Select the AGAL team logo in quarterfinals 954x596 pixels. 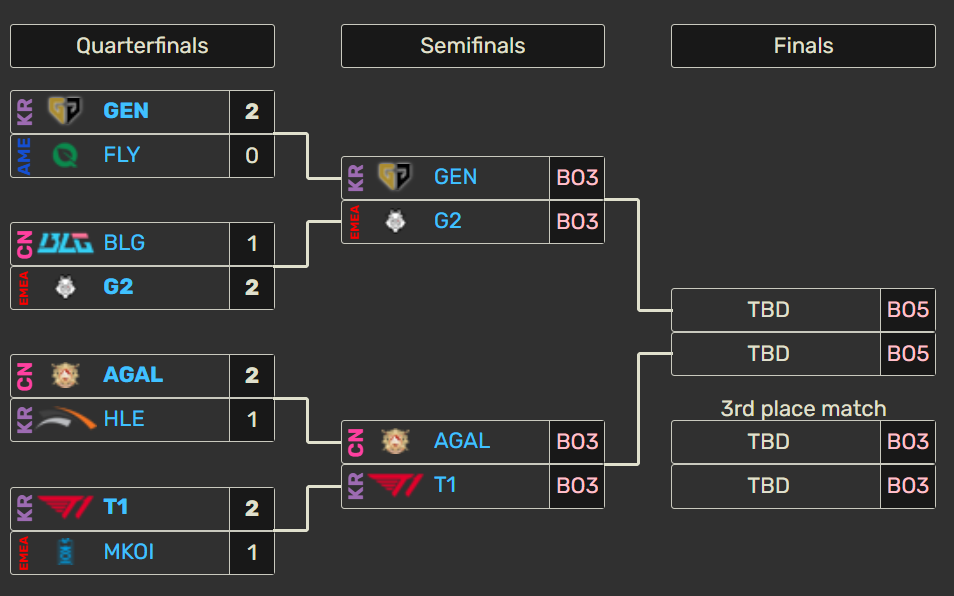63,375
